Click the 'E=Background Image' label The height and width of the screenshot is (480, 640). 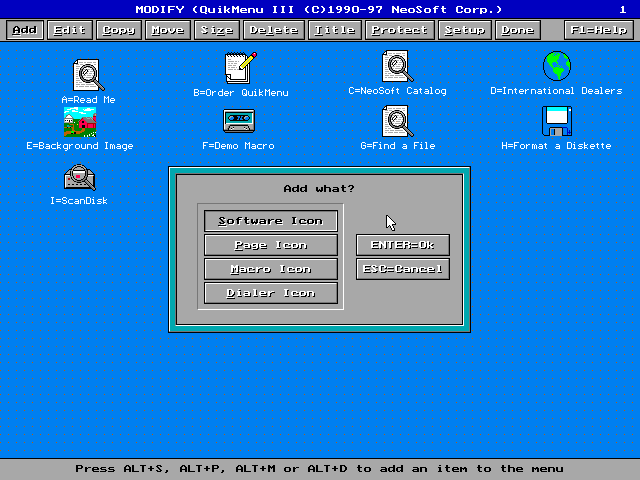(80, 146)
